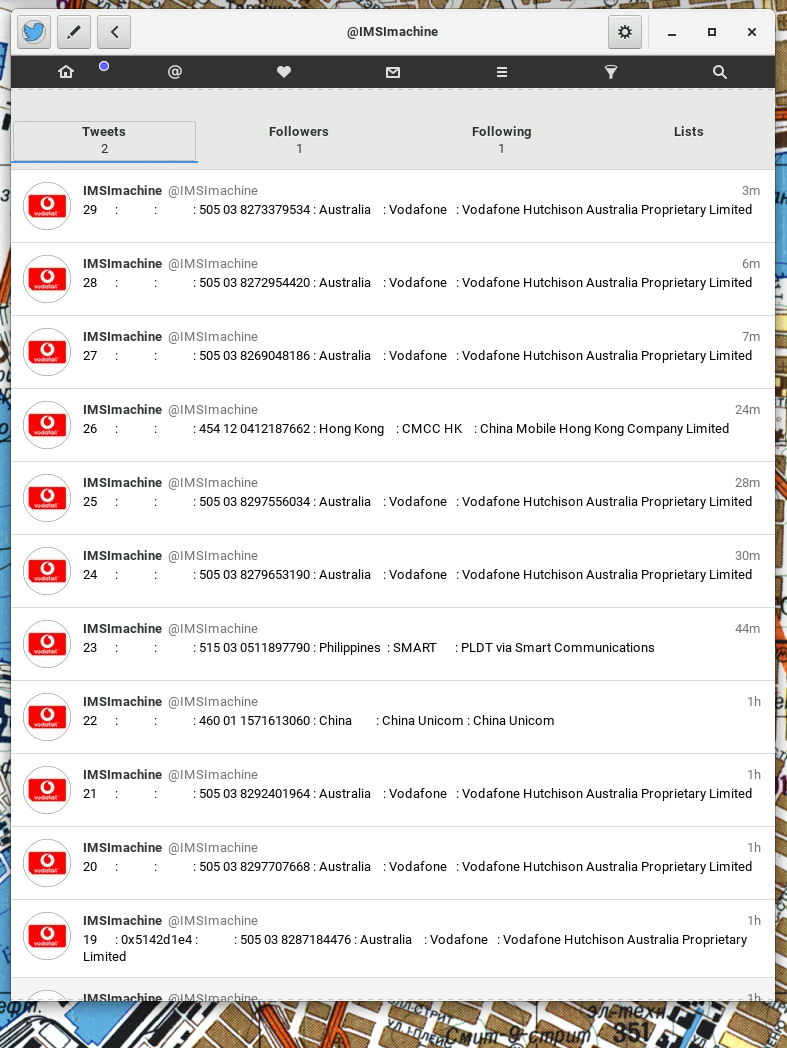Screen dimensions: 787x1048
Task: Click Vodafone avatar on tweet 21
Action: click(47, 789)
